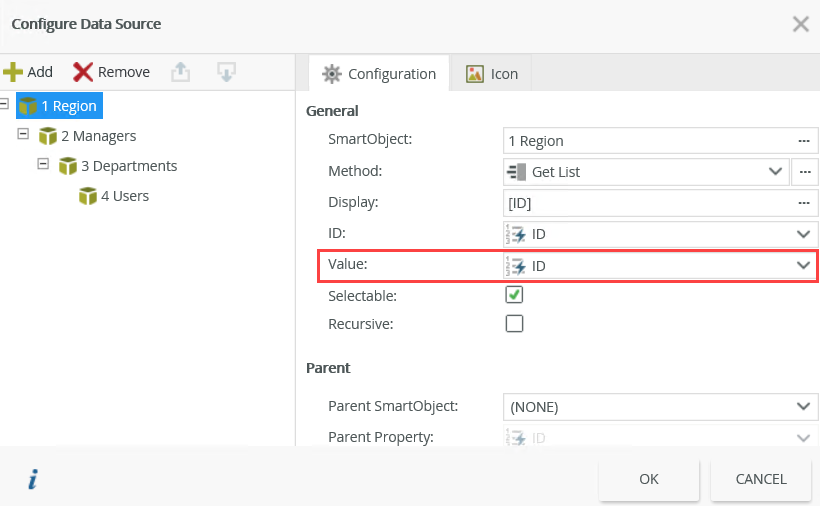Click the OK button
The height and width of the screenshot is (506, 820).
pos(649,479)
